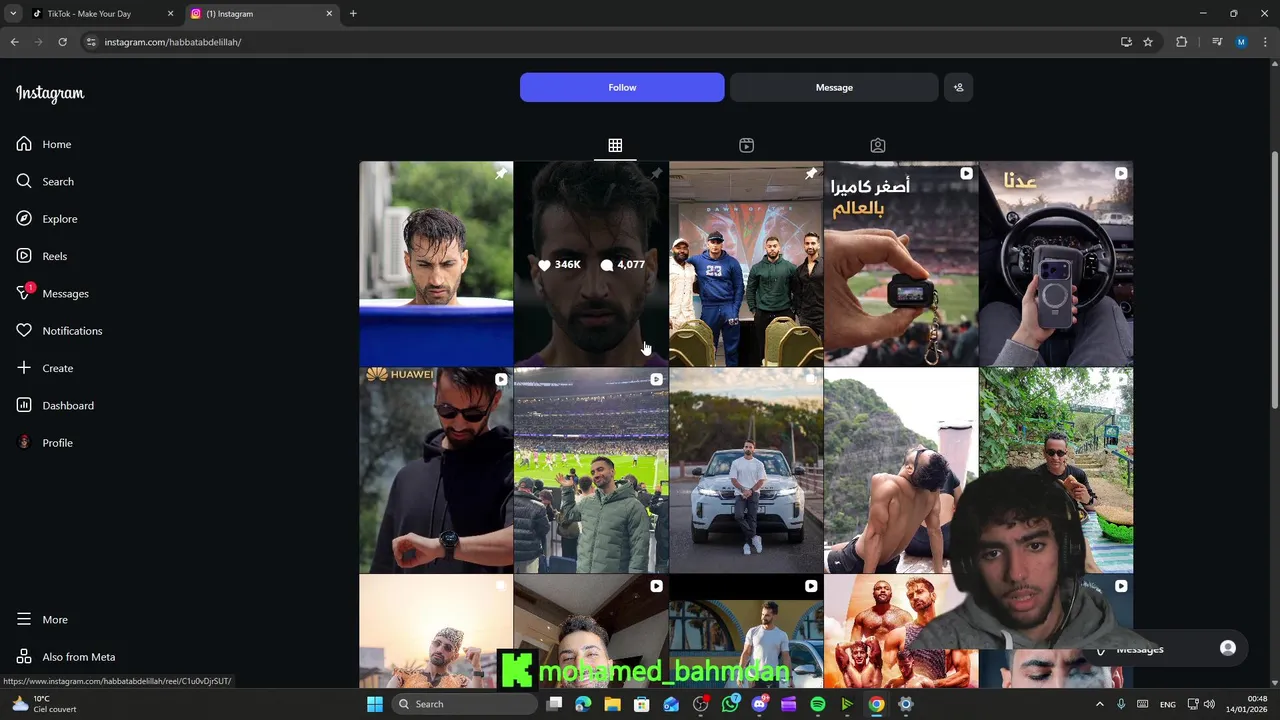The width and height of the screenshot is (1280, 720).
Task: Open the Windows Start menu
Action: click(375, 704)
